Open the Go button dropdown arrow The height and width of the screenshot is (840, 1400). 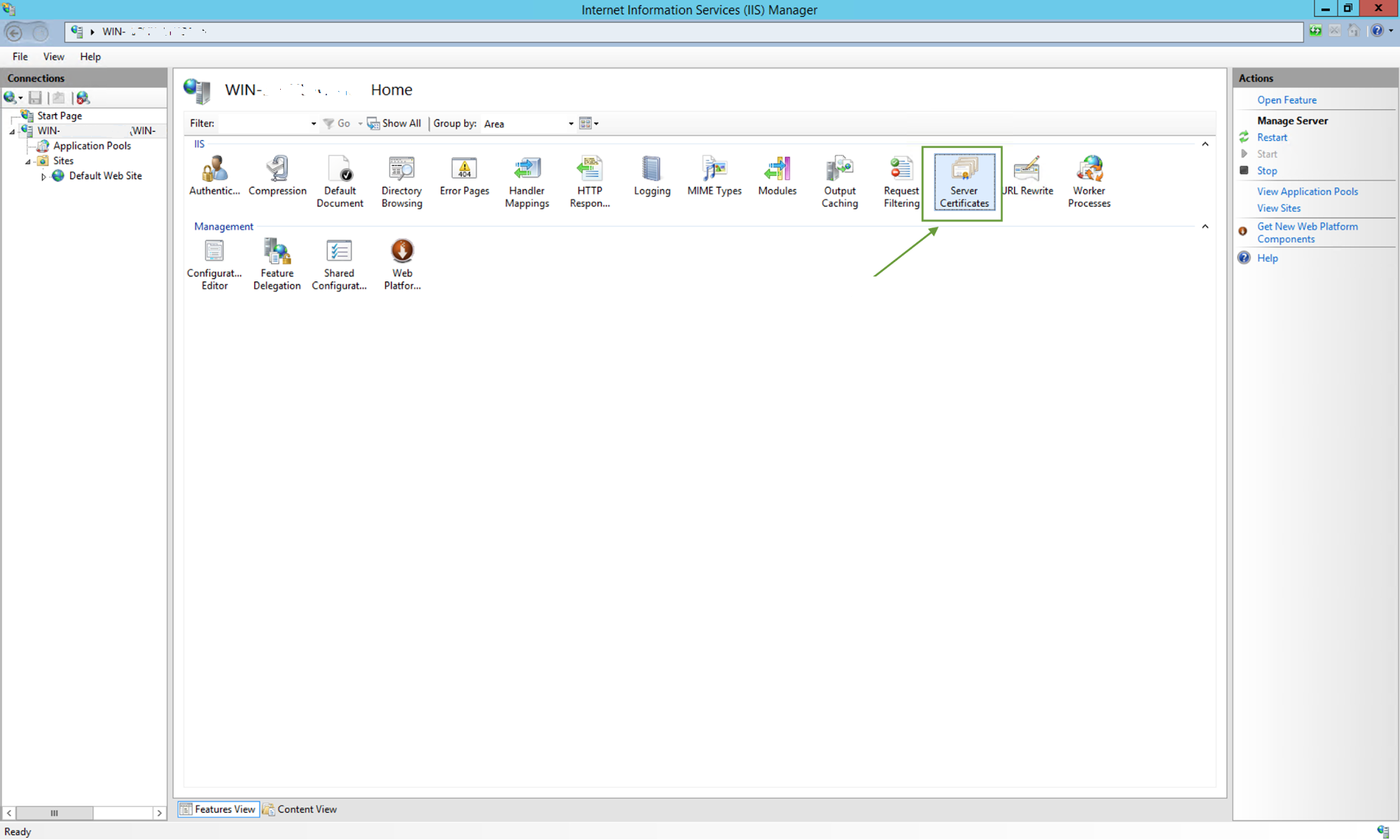360,124
